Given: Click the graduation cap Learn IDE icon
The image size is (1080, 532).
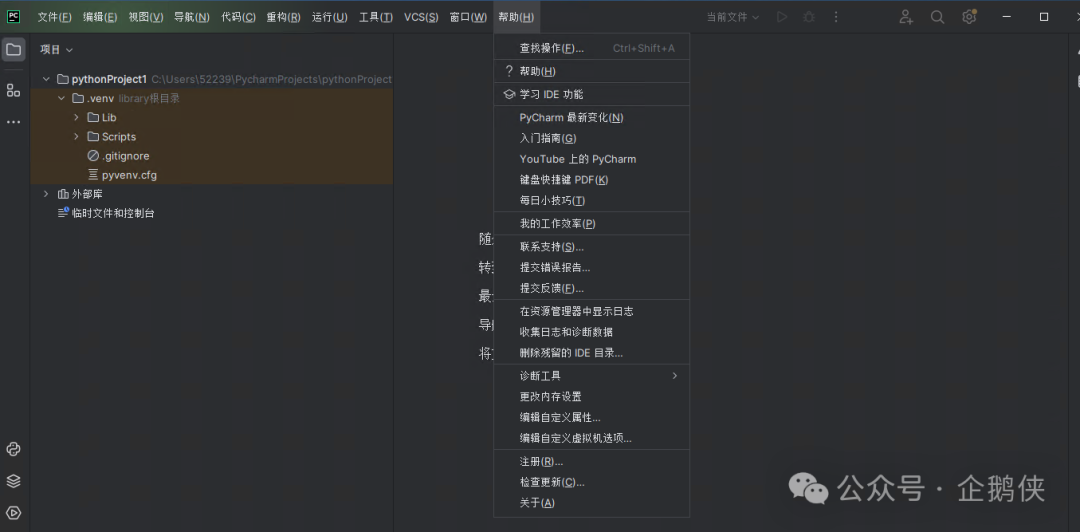Looking at the screenshot, I should 509,94.
